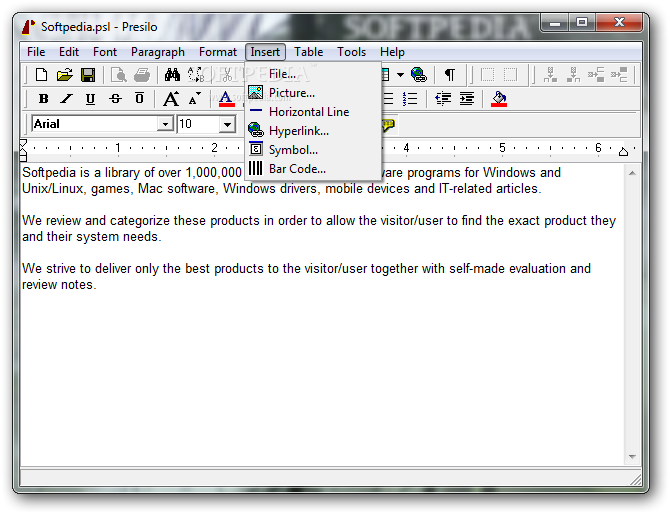Image resolution: width=670 pixels, height=514 pixels.
Task: Click the yellow speech balloon icon
Action: coord(388,125)
